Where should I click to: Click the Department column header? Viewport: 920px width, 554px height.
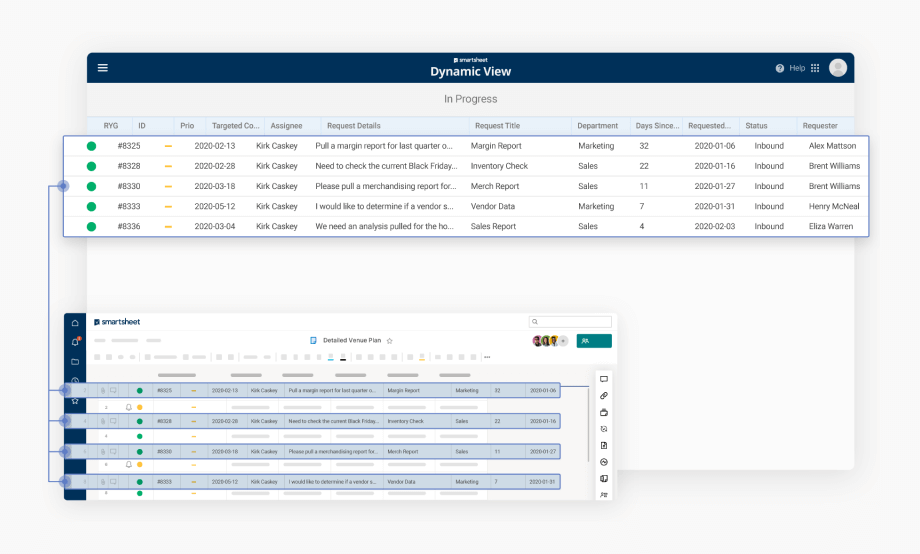pos(597,126)
